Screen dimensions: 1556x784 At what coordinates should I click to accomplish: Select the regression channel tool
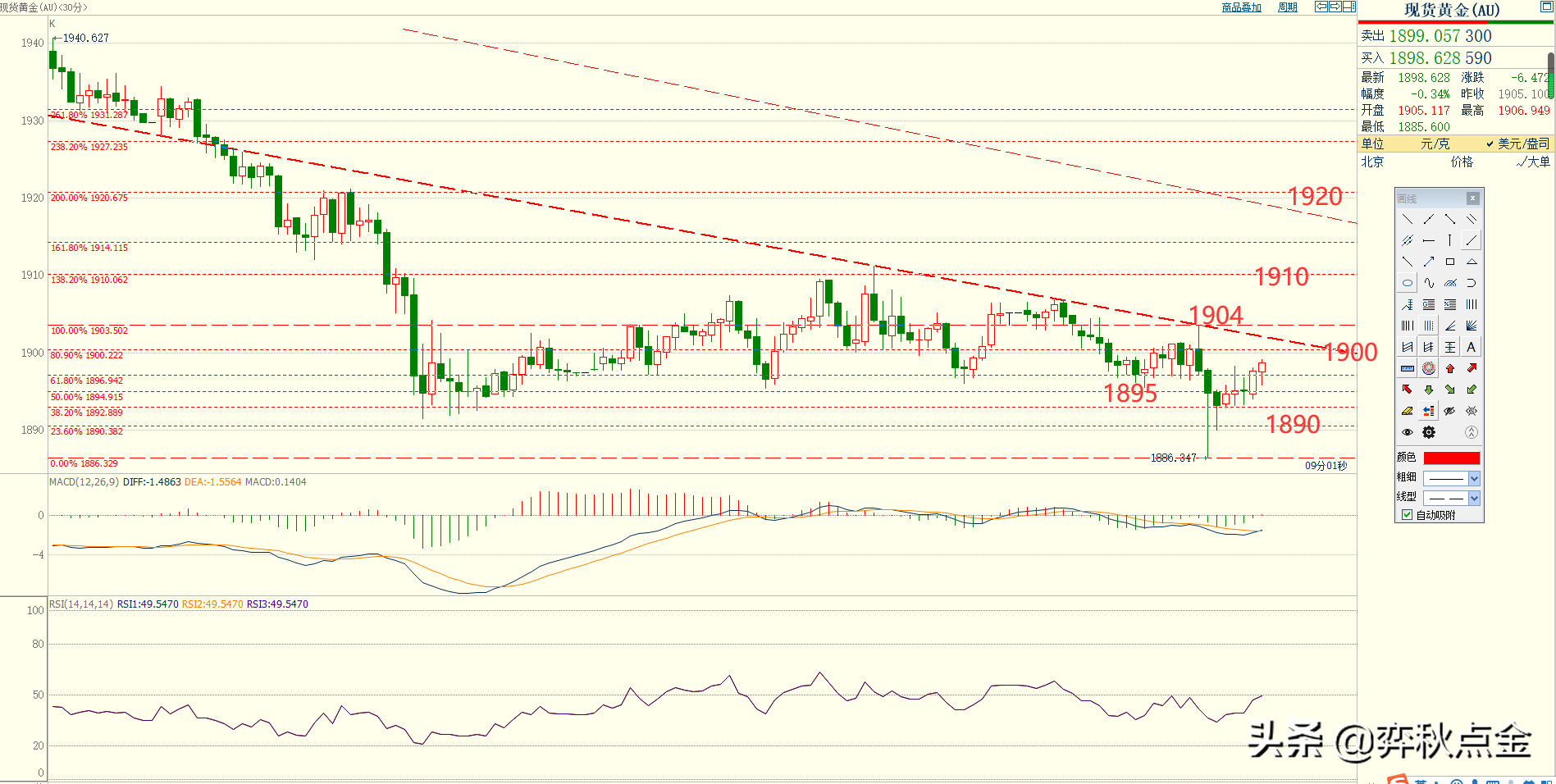[x=1408, y=347]
